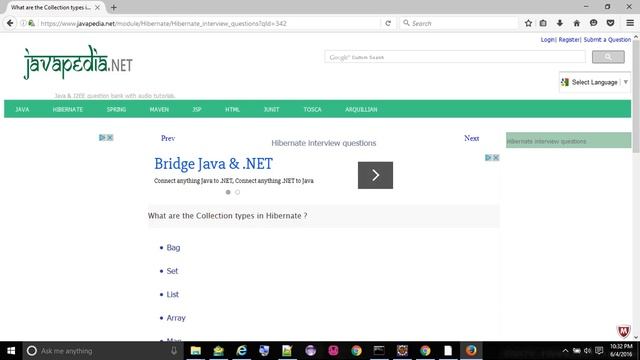
Task: Click the Bag list item
Action: coord(173,247)
